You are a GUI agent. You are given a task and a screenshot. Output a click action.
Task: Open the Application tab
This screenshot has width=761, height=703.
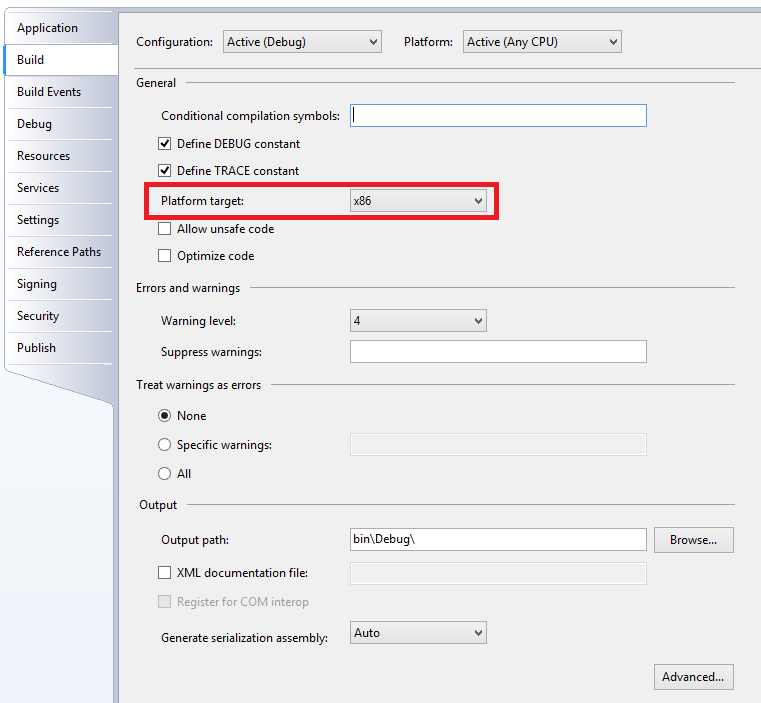[x=47, y=28]
